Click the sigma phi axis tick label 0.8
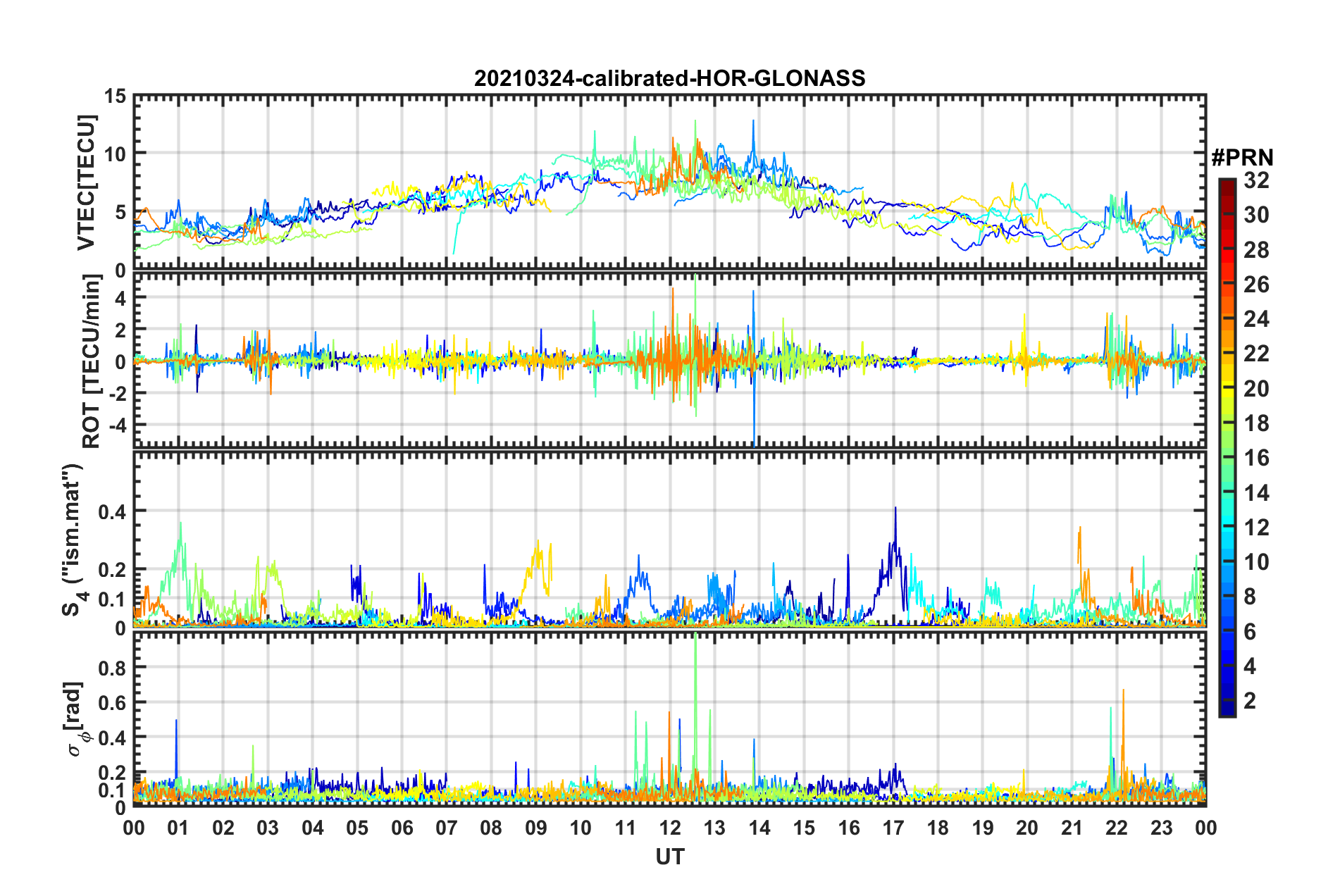This screenshot has height=896, width=1340. click(112, 667)
